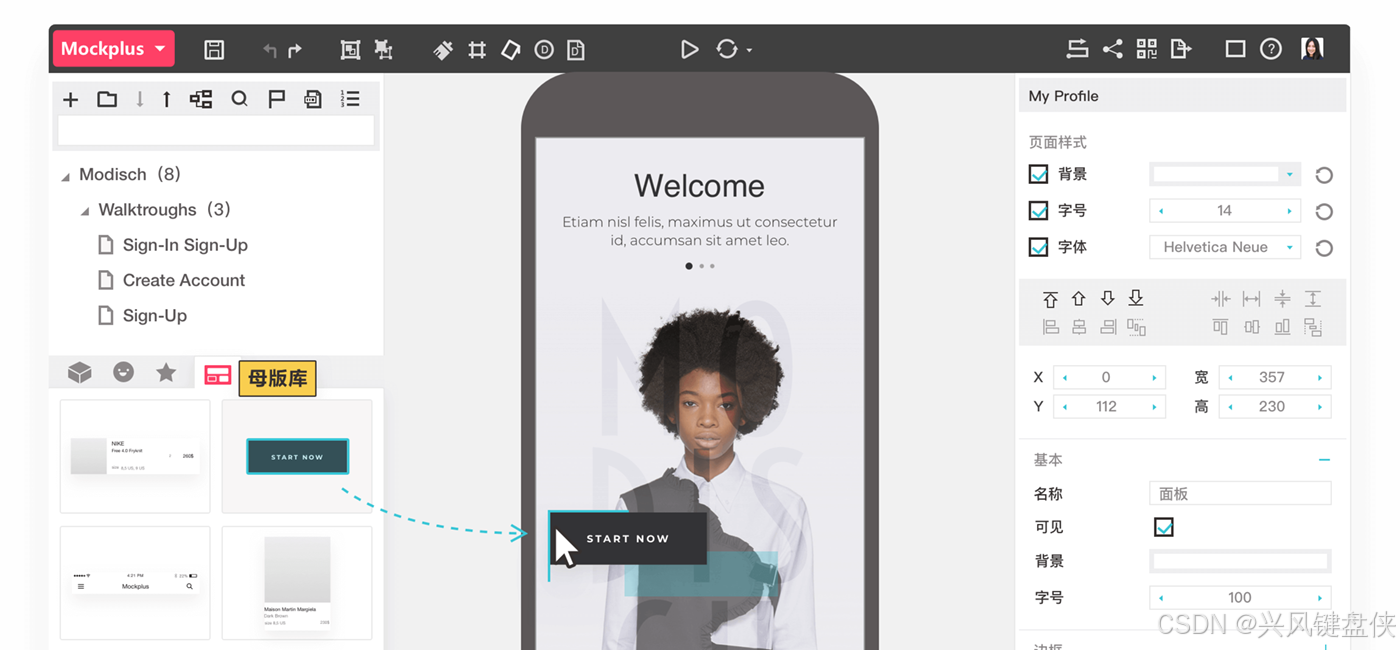
Task: Click the export file icon
Action: (1181, 49)
